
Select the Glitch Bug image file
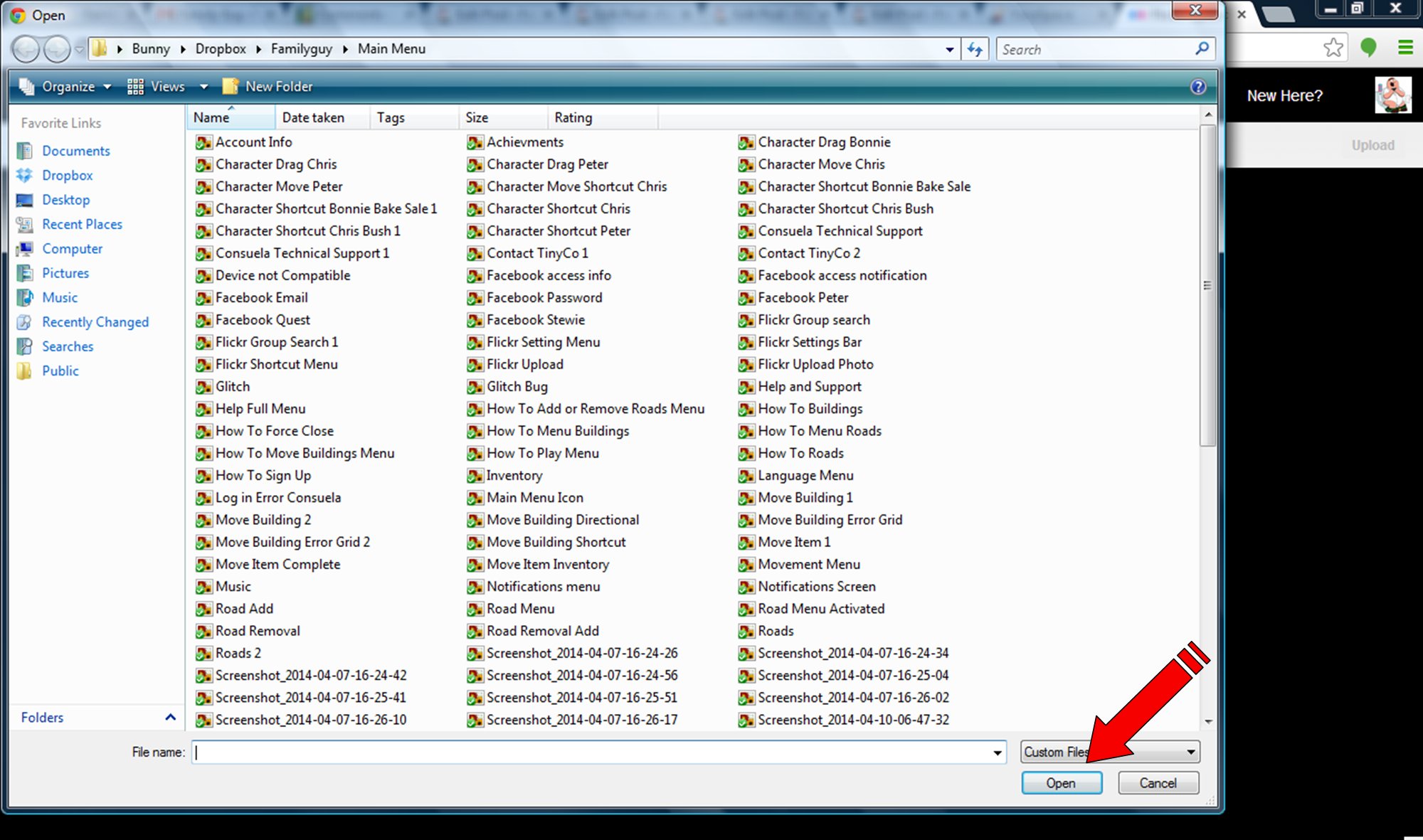point(517,386)
